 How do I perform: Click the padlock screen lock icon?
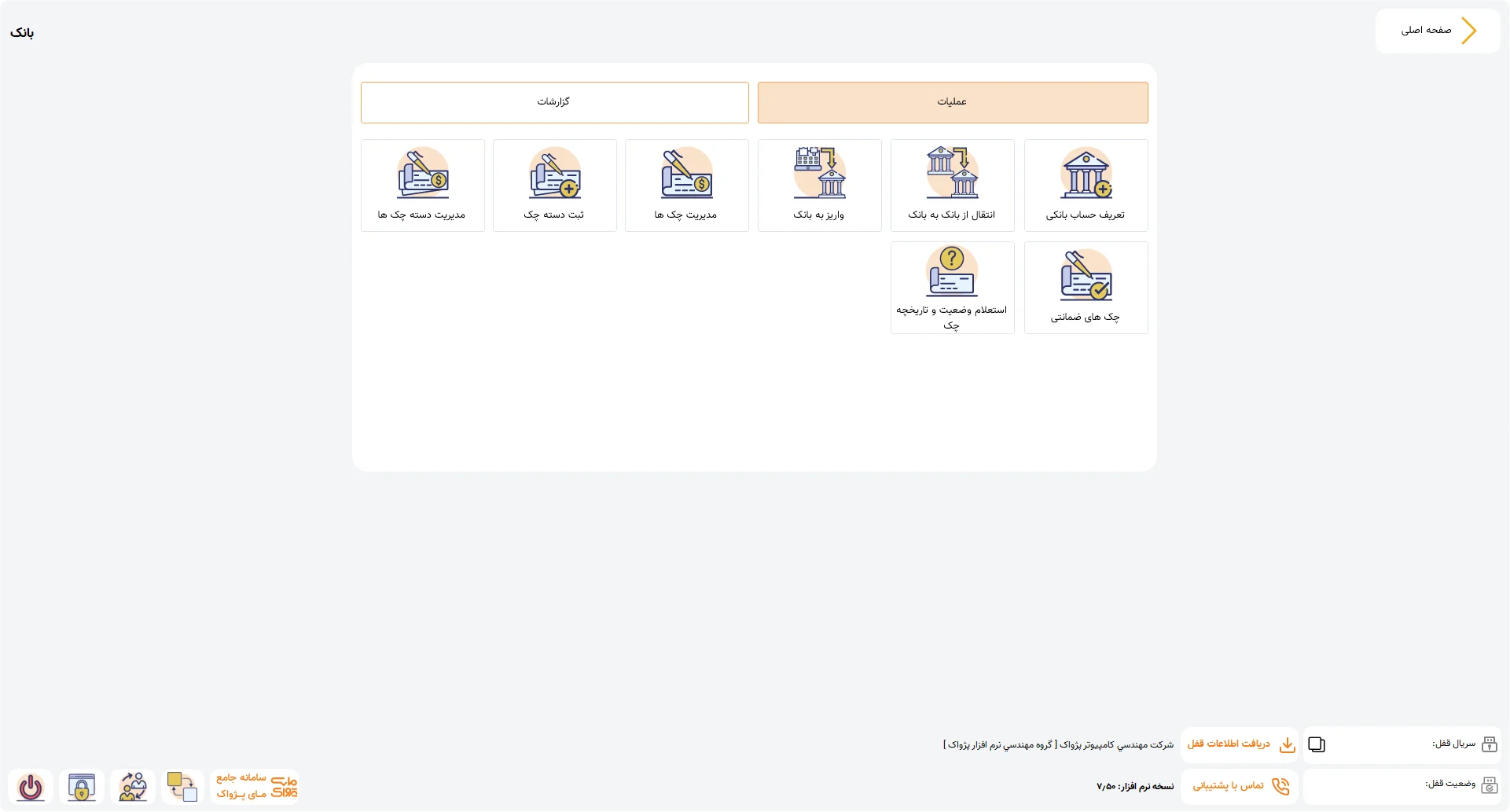(x=82, y=787)
